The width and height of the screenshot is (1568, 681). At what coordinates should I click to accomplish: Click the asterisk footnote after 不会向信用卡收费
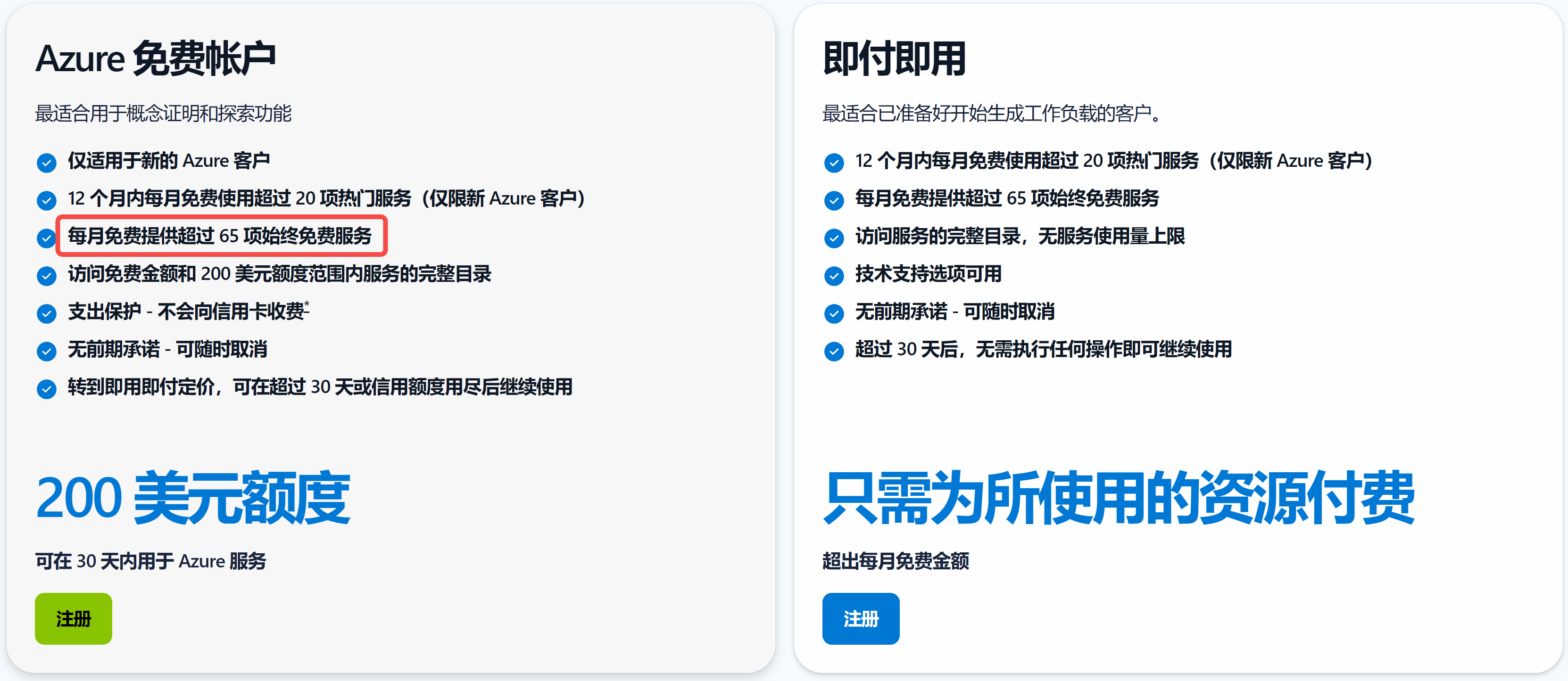point(307,305)
